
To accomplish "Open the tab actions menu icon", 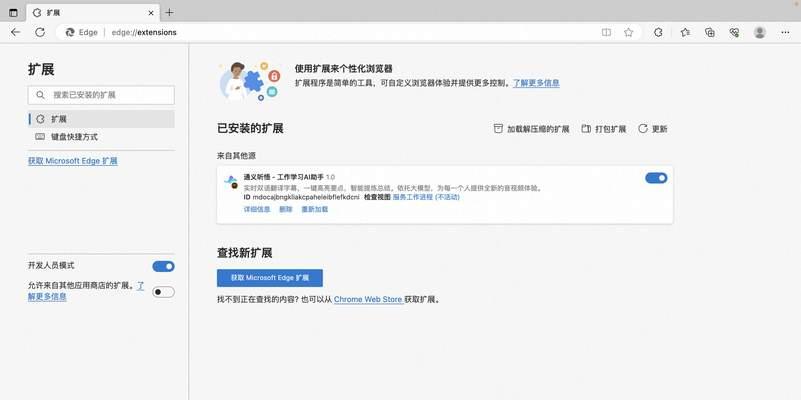I will tap(13, 13).
